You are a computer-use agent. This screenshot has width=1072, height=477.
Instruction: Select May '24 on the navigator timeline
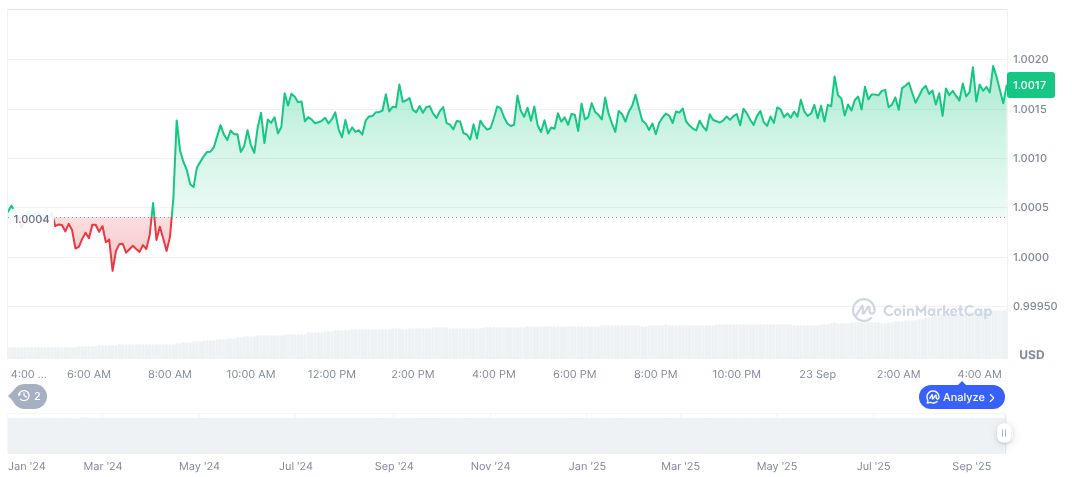coord(199,466)
